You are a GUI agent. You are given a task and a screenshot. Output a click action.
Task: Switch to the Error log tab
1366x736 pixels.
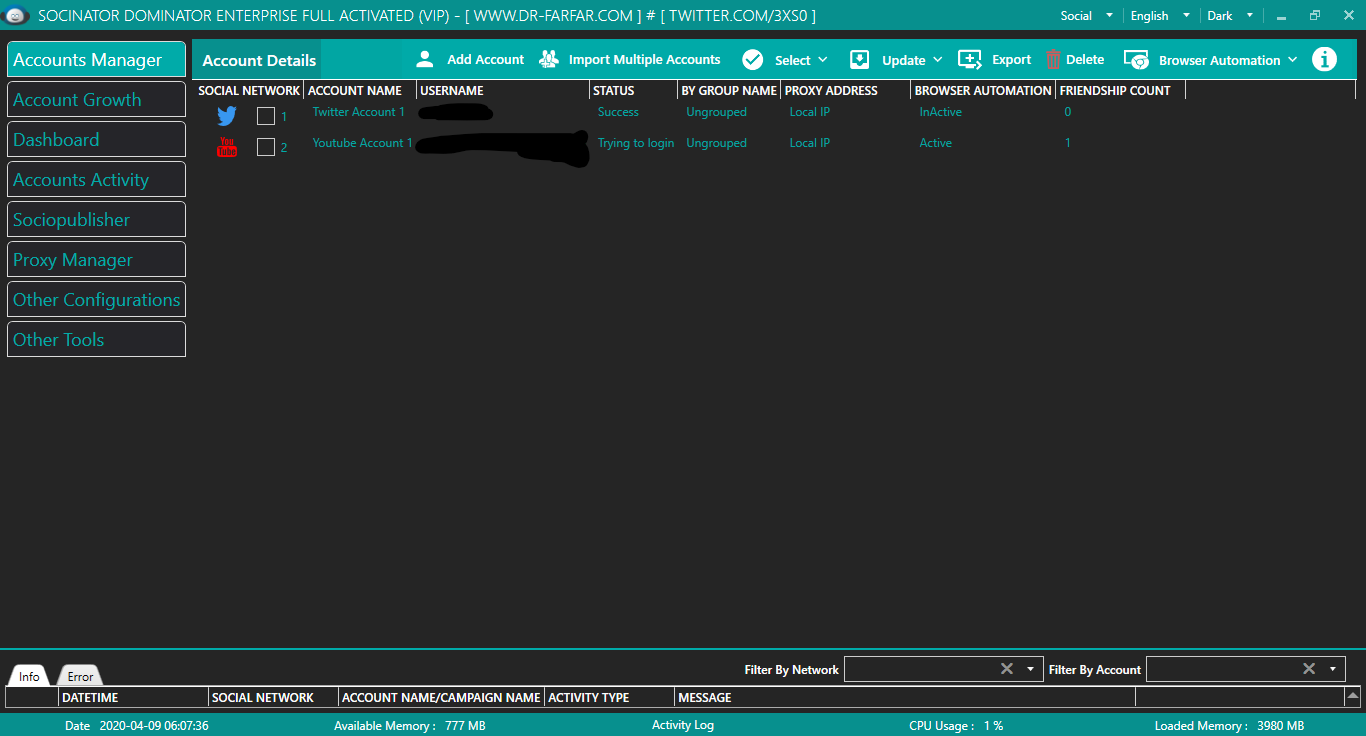(x=80, y=676)
